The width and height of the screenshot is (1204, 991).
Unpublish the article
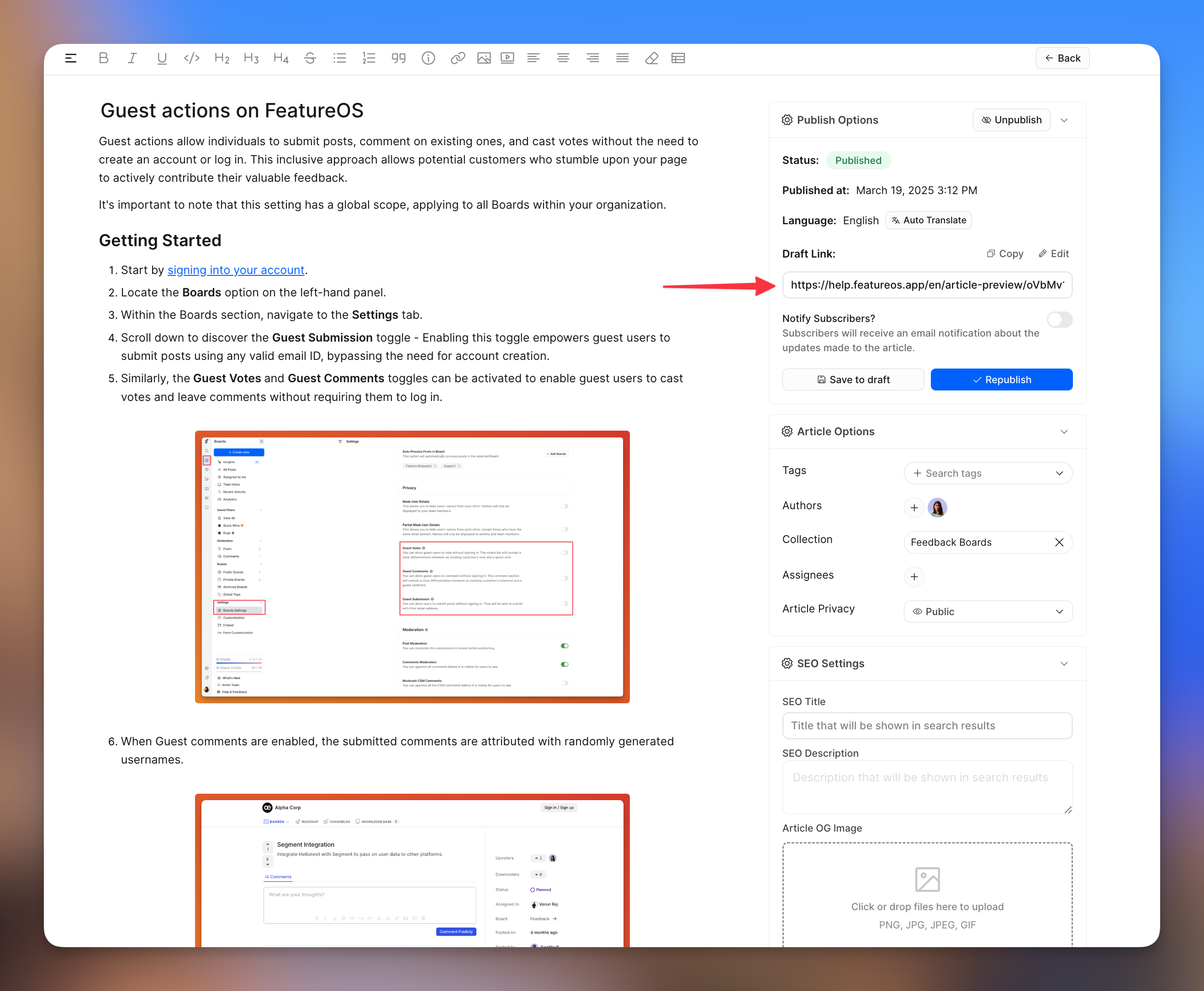1011,120
